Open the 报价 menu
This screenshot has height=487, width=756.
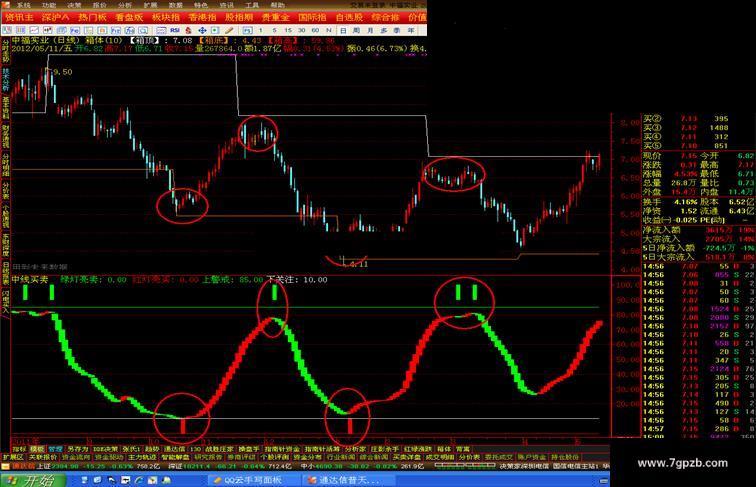tap(99, 5)
